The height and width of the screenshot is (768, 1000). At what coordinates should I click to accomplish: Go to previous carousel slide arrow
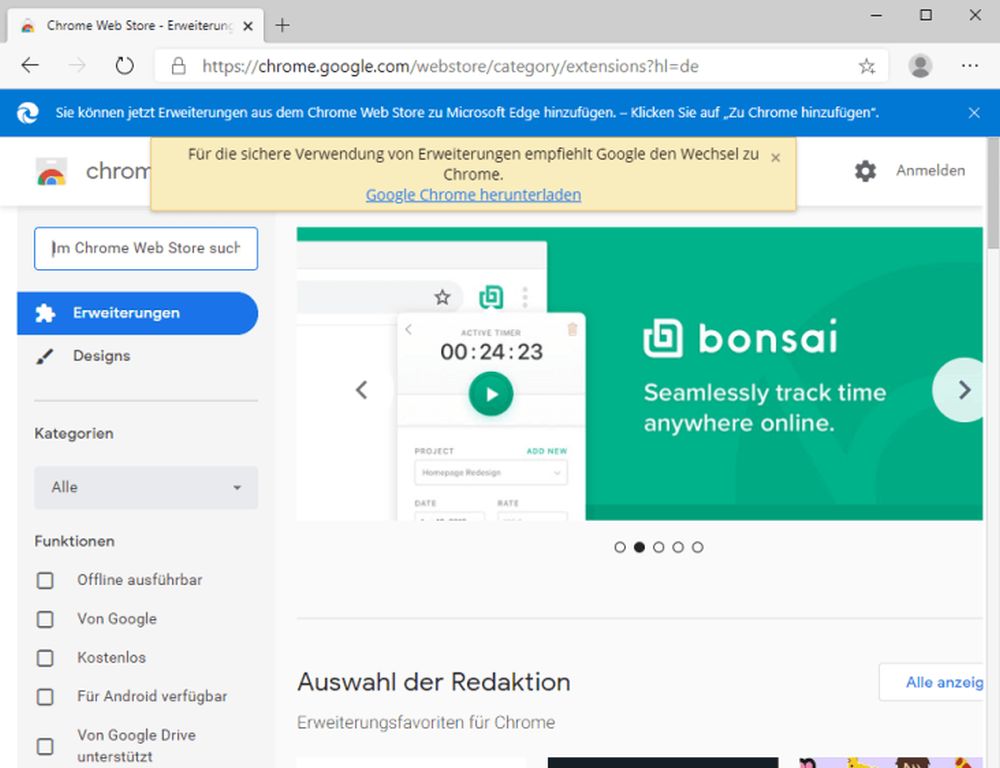(x=362, y=390)
